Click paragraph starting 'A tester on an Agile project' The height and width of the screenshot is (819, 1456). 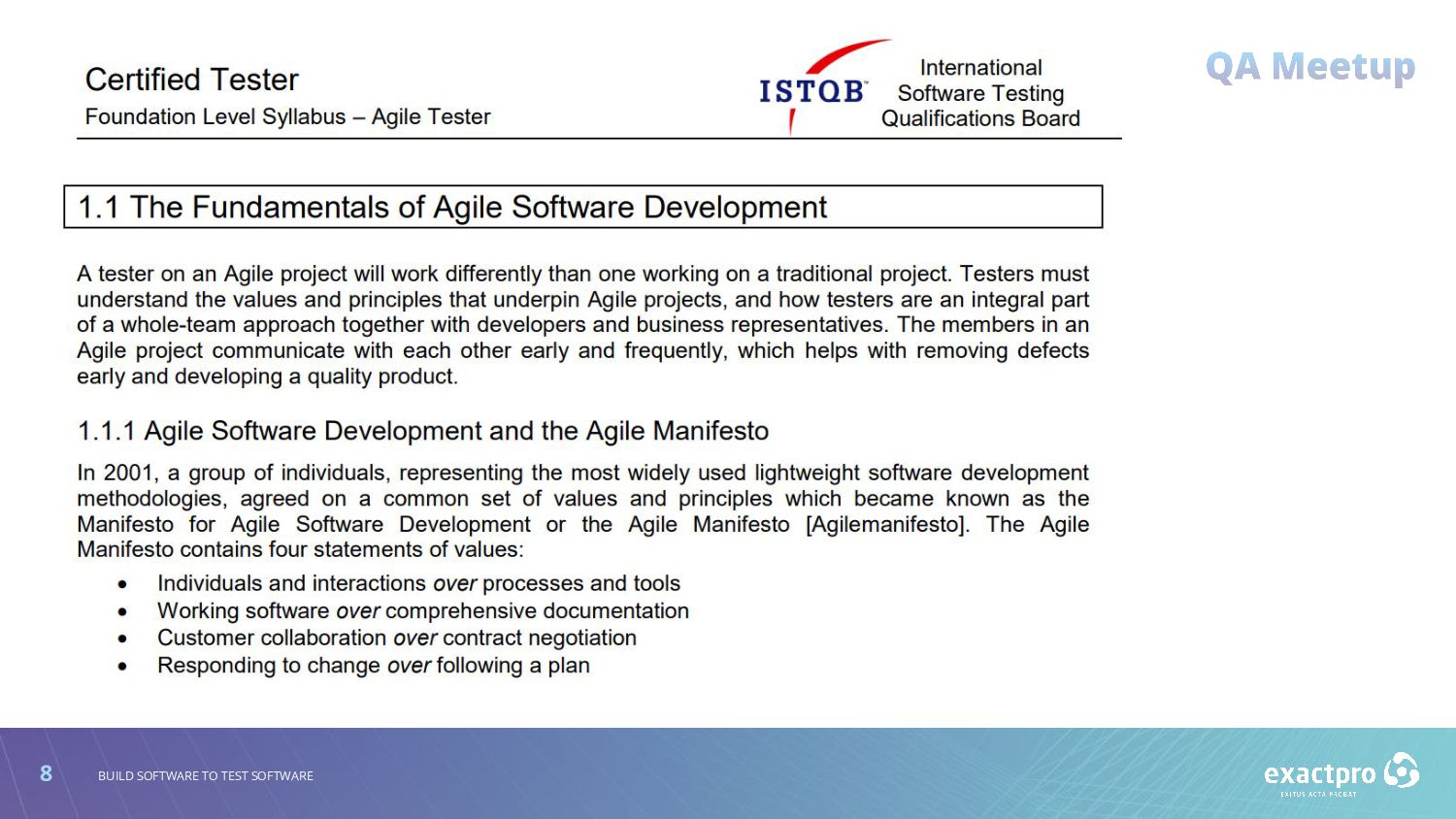pos(582,325)
